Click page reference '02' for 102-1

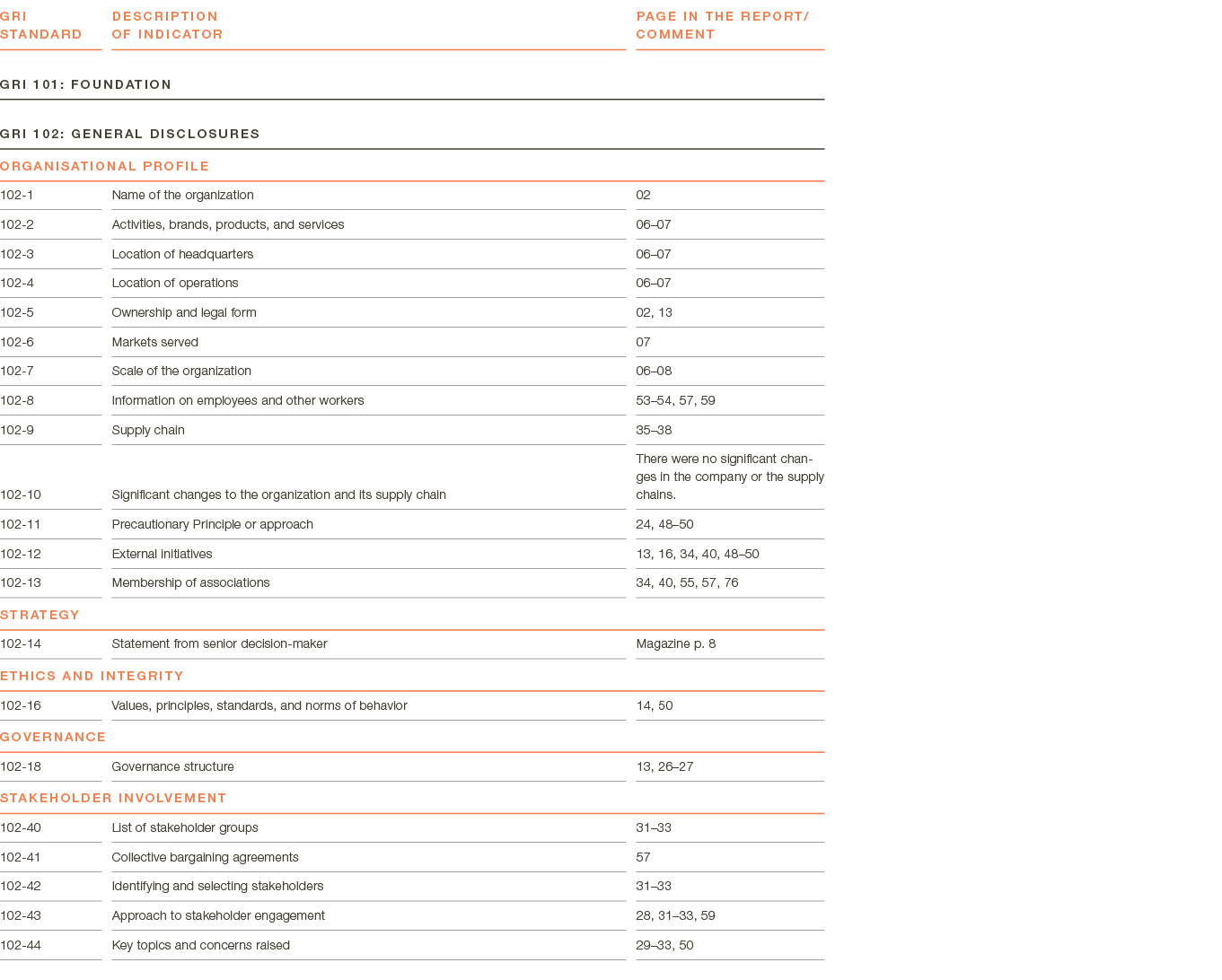pos(643,195)
